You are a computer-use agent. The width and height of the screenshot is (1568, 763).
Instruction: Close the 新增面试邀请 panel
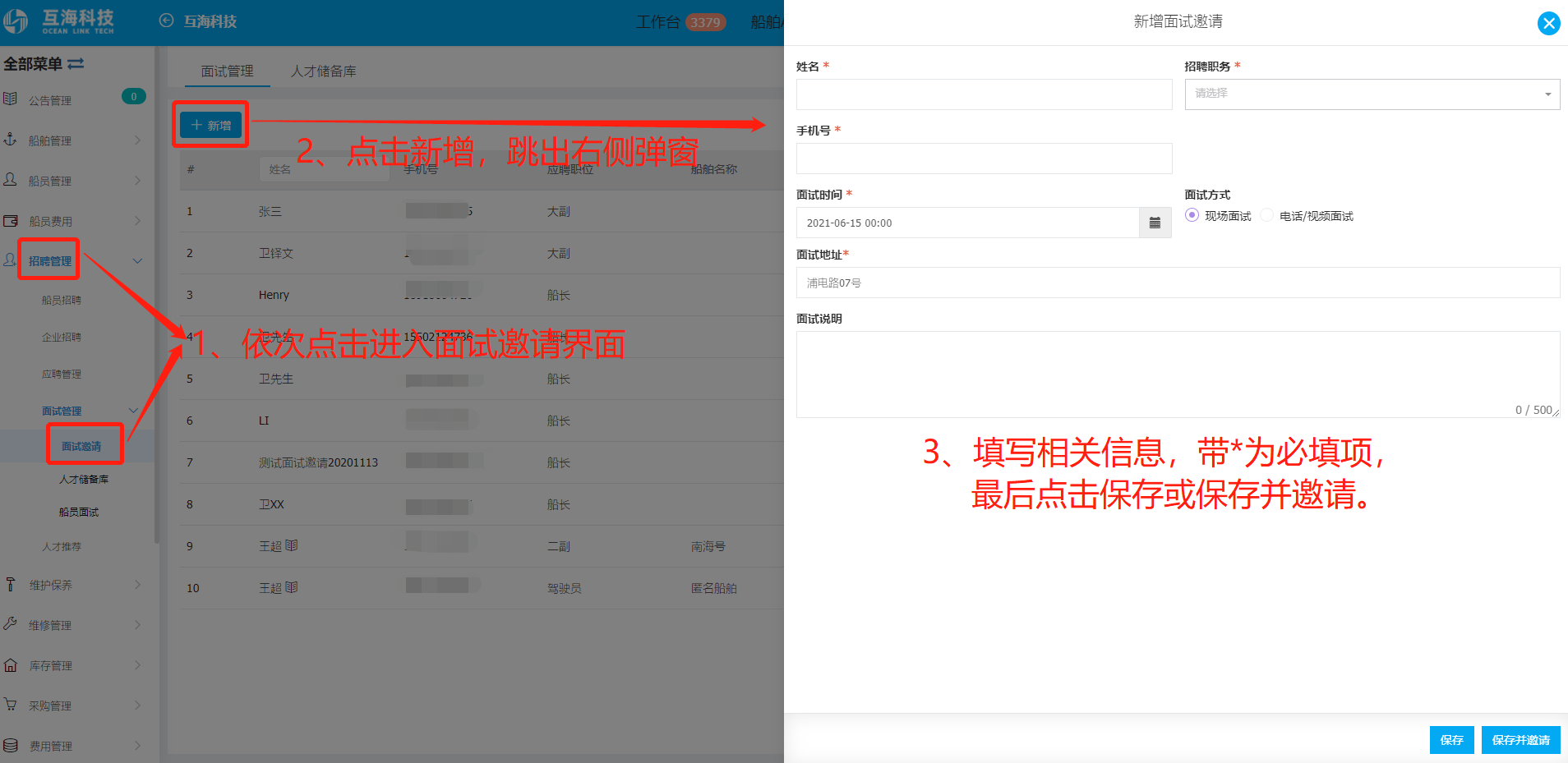click(1548, 23)
